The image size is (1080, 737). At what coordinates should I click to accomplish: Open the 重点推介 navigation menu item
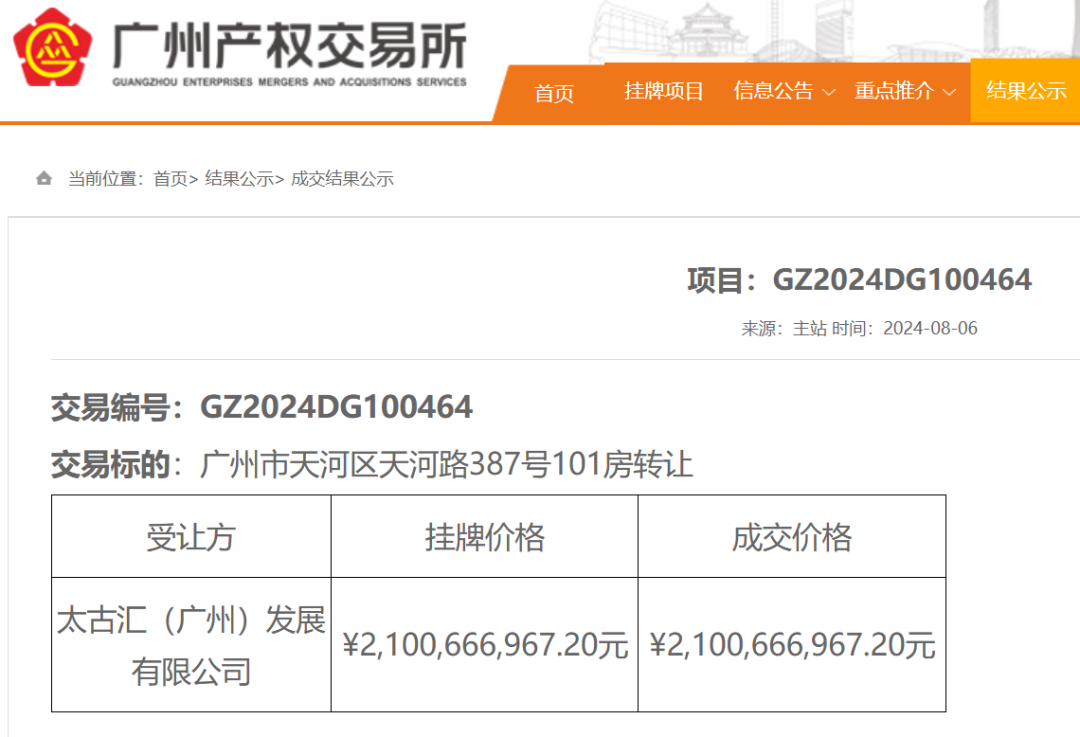(x=893, y=90)
